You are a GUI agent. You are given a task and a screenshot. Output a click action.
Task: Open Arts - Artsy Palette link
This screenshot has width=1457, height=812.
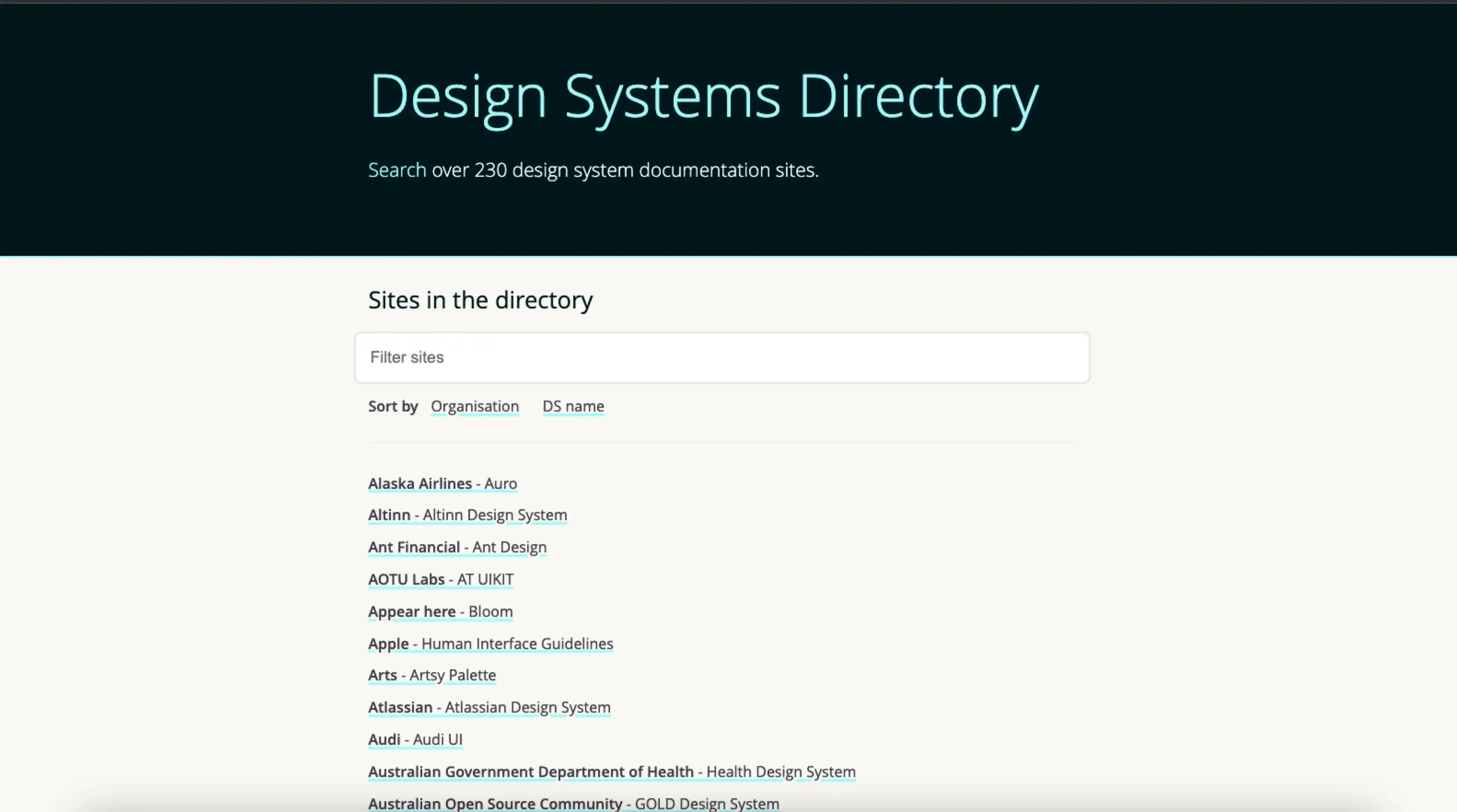431,675
